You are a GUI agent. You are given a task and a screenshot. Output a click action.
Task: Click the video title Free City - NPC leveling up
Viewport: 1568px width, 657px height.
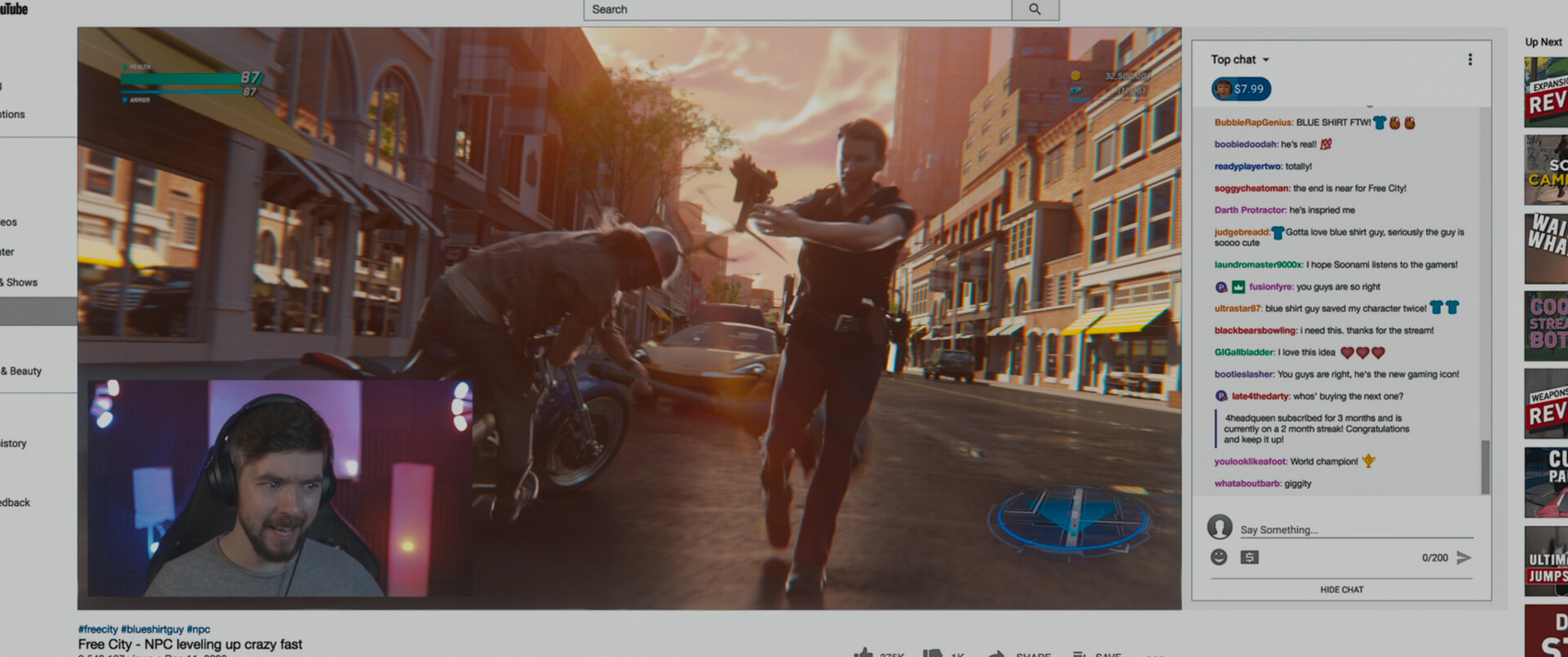190,644
